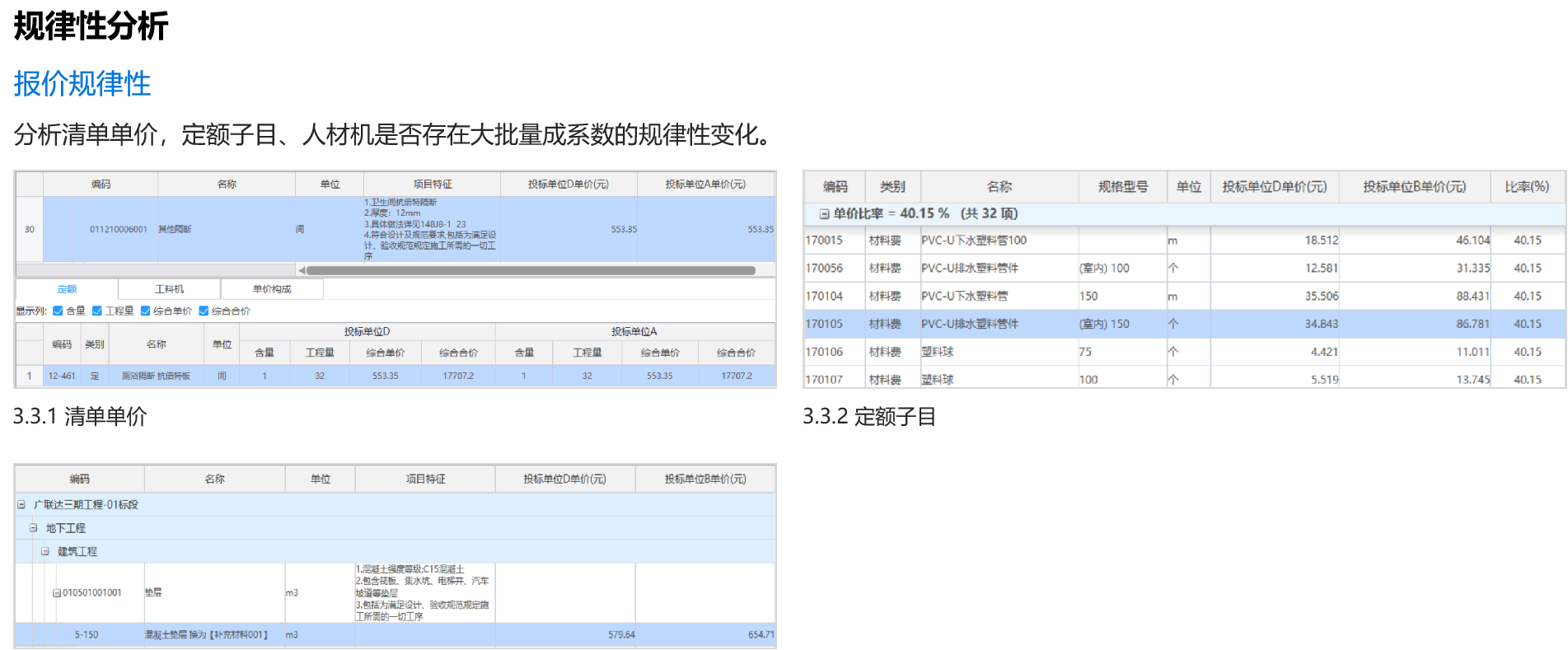Uncheck the 含量 display column checkbox
Screen dimensions: 1568x650
pyautogui.click(x=58, y=311)
